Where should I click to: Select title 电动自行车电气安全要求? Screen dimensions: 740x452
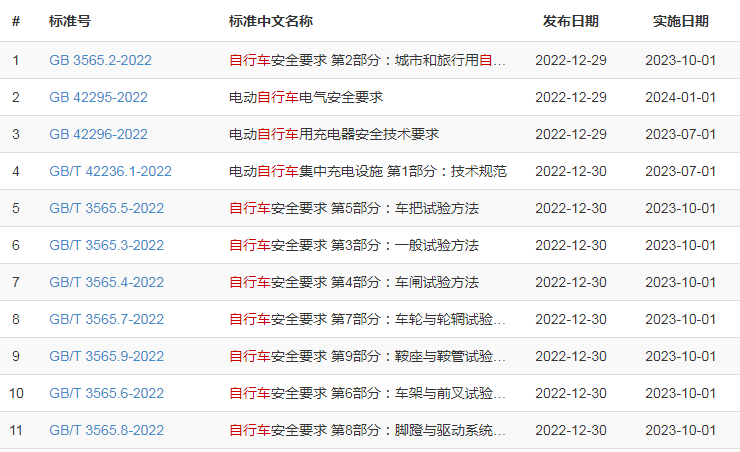[306, 97]
